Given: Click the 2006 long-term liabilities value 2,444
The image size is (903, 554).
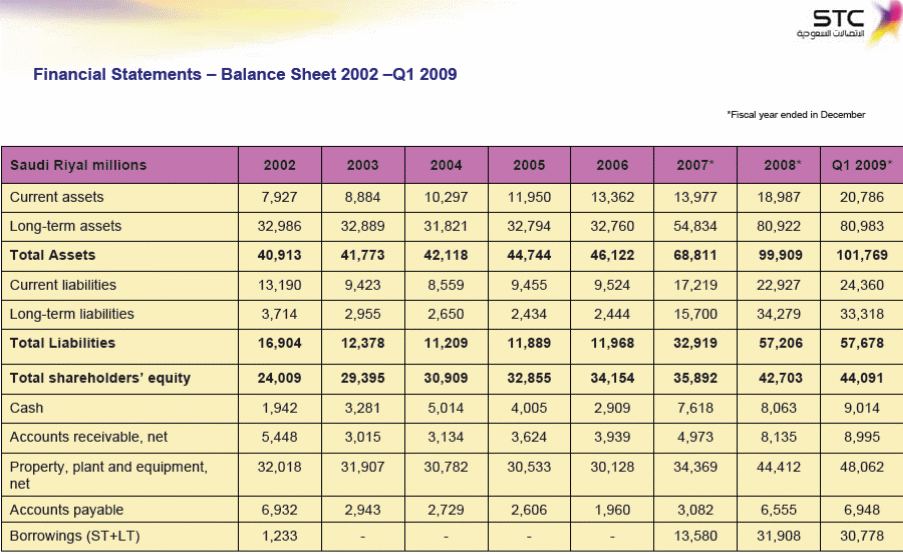Looking at the screenshot, I should click(x=612, y=314).
